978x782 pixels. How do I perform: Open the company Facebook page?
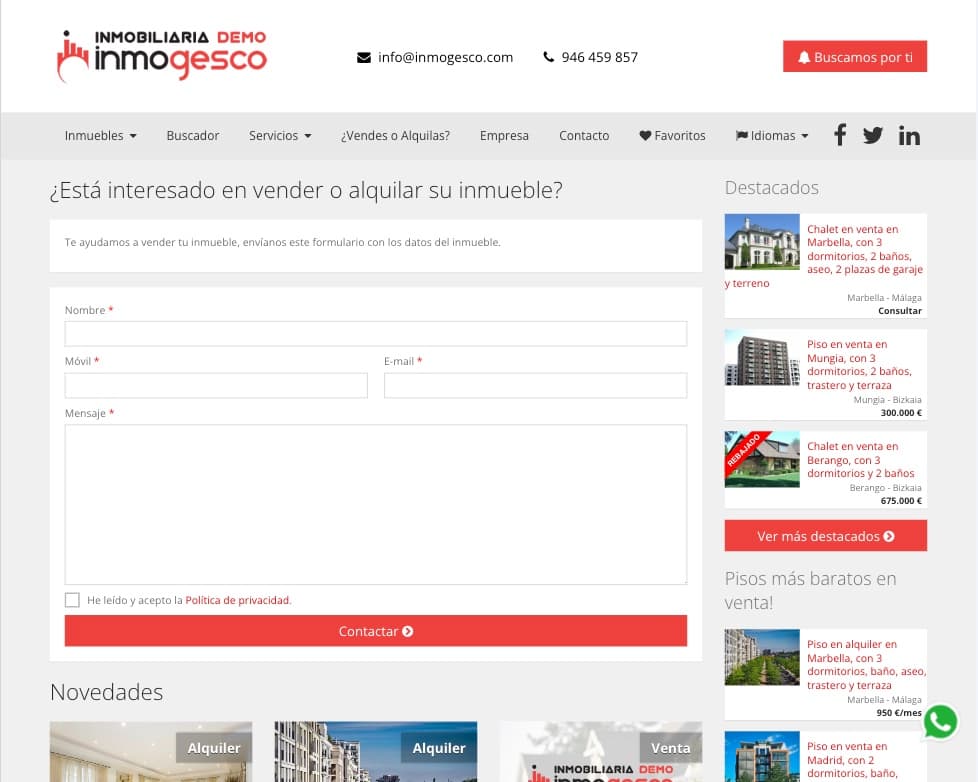pyautogui.click(x=839, y=135)
